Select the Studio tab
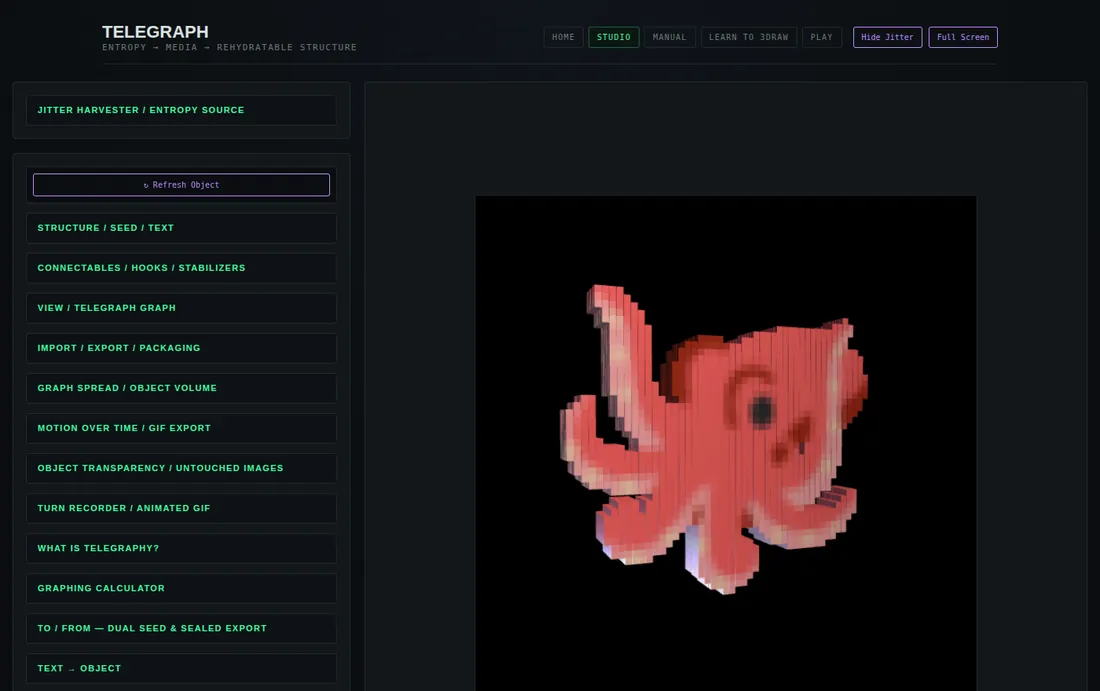Viewport: 1100px width, 691px height. click(x=614, y=37)
